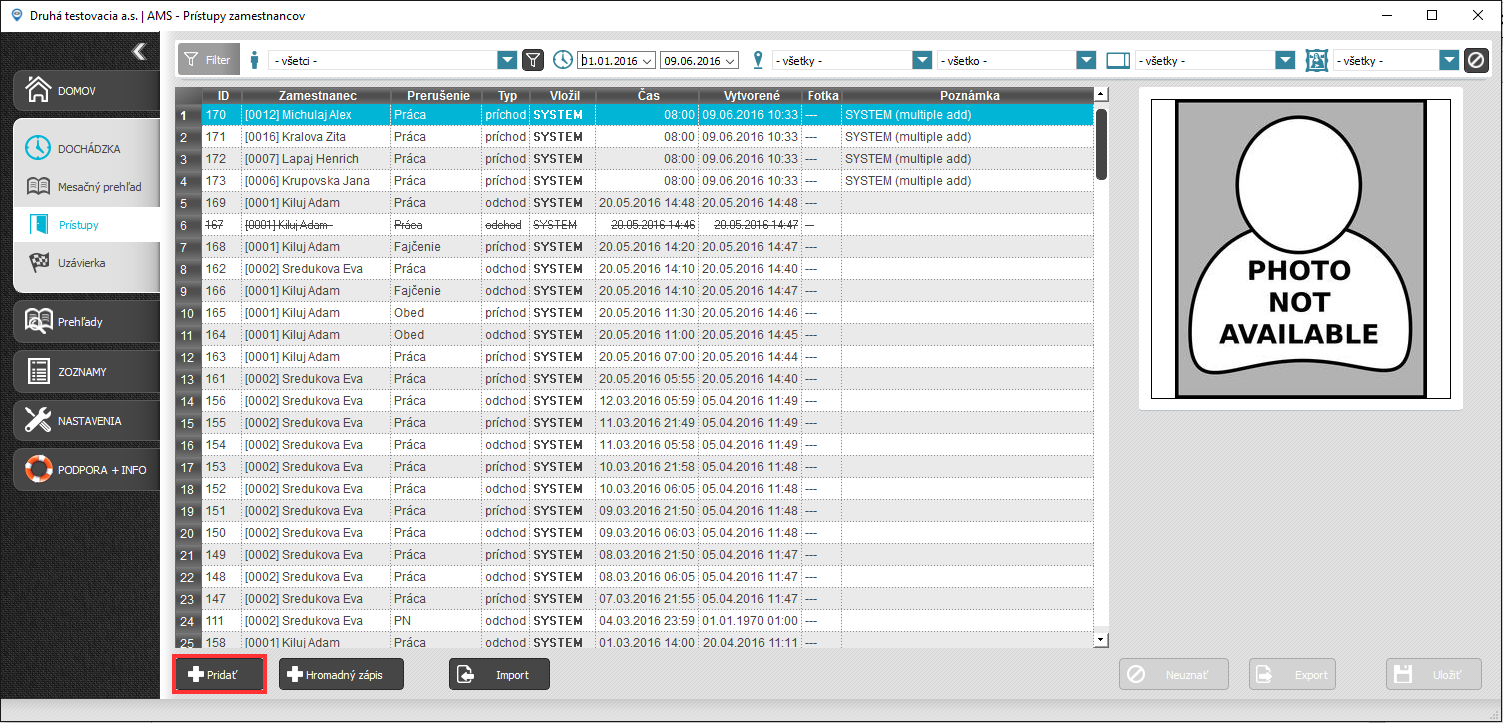Click the Filter button

pos(208,60)
